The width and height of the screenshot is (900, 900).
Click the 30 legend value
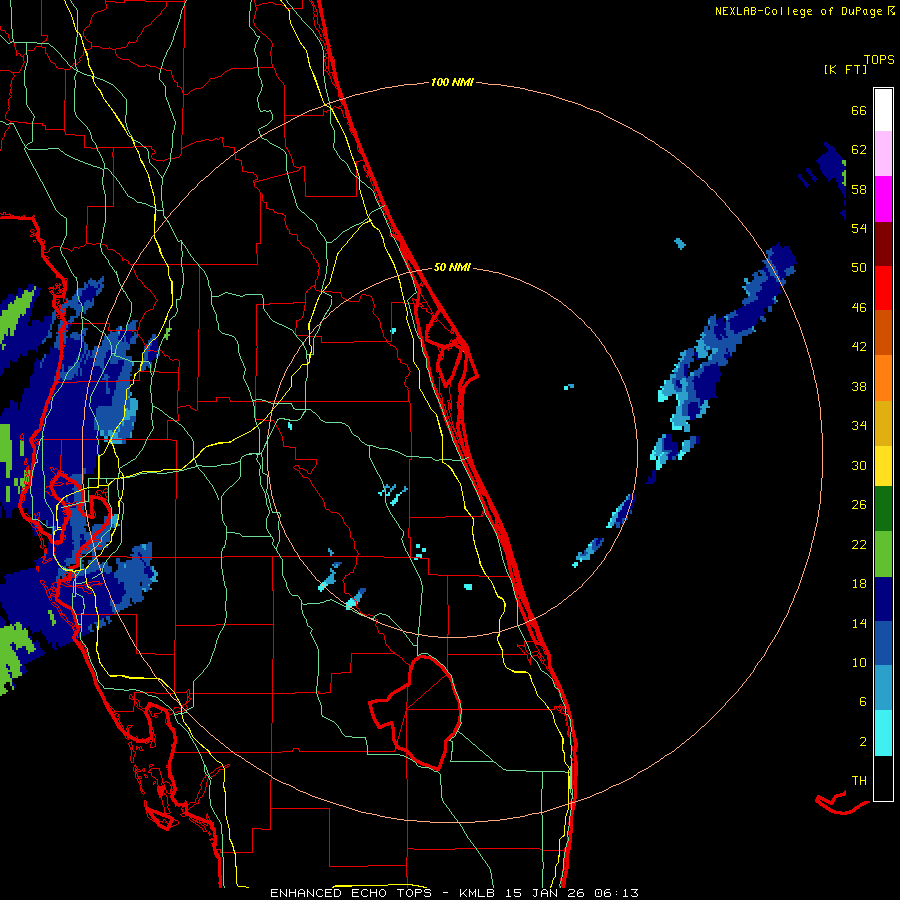[859, 465]
